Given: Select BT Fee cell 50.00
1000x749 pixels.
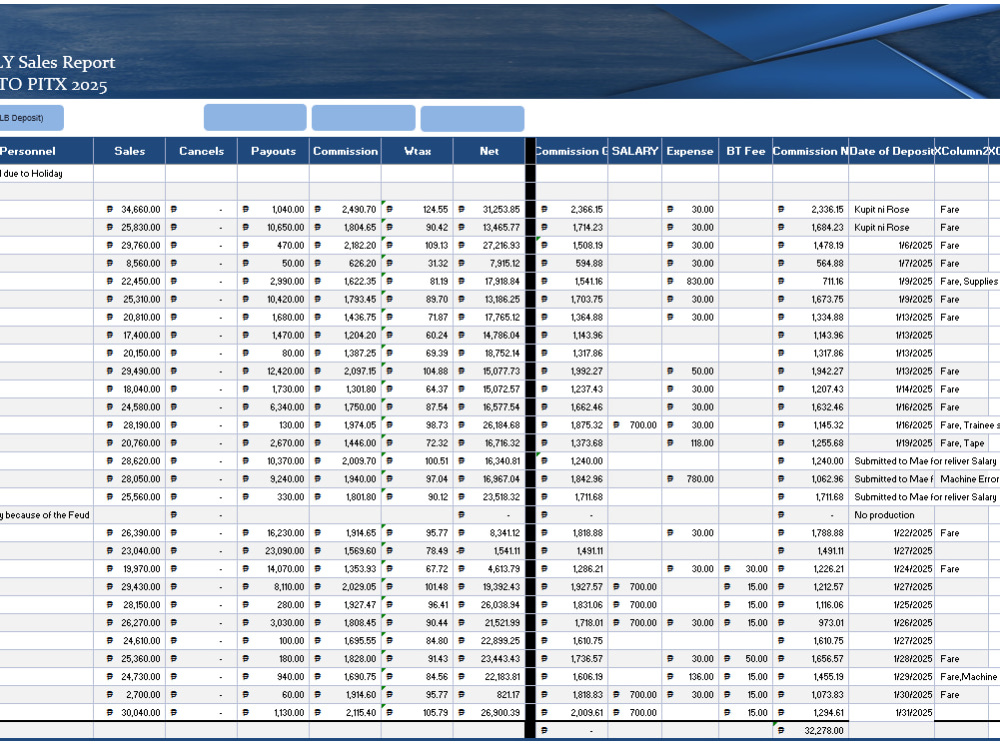Looking at the screenshot, I should click(x=746, y=658).
